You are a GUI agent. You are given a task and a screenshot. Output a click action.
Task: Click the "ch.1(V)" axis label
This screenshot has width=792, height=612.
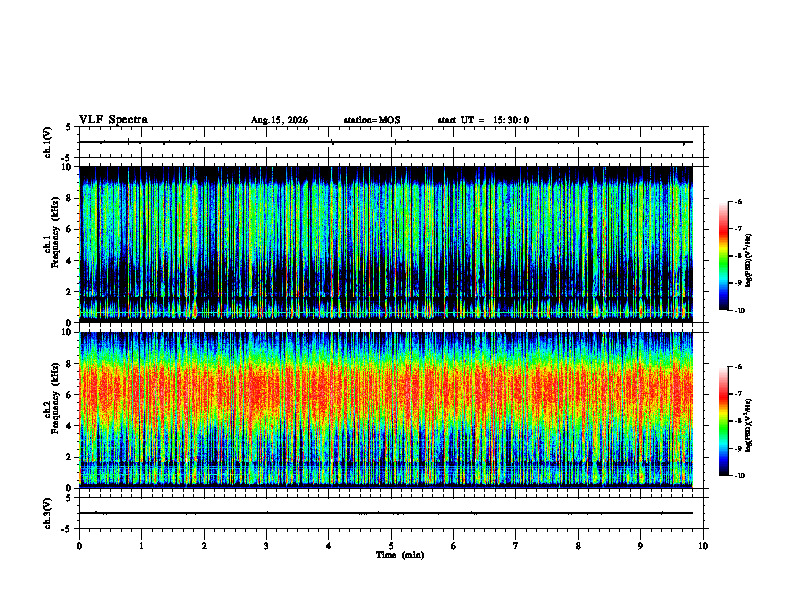tap(48, 142)
